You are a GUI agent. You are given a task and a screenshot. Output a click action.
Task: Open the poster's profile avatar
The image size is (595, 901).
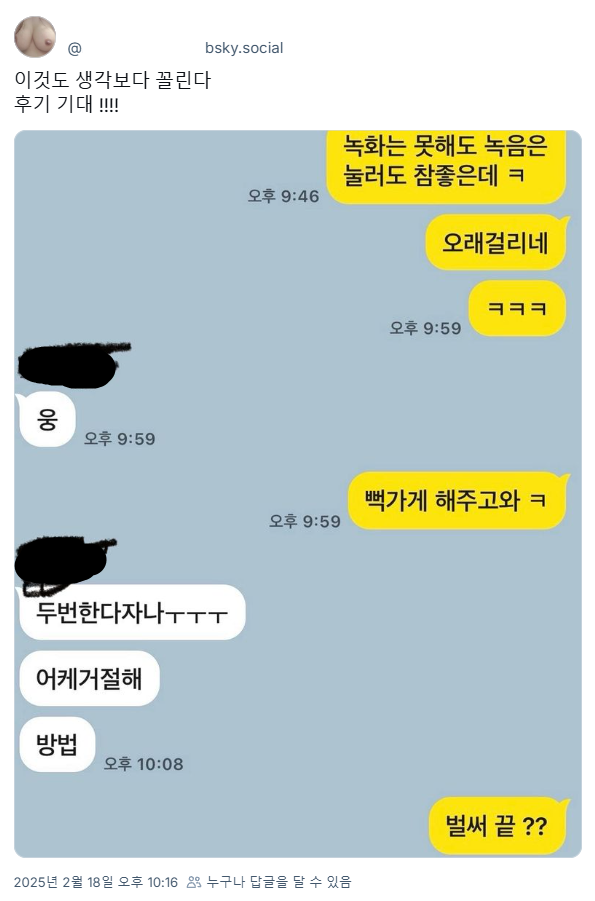[35, 37]
